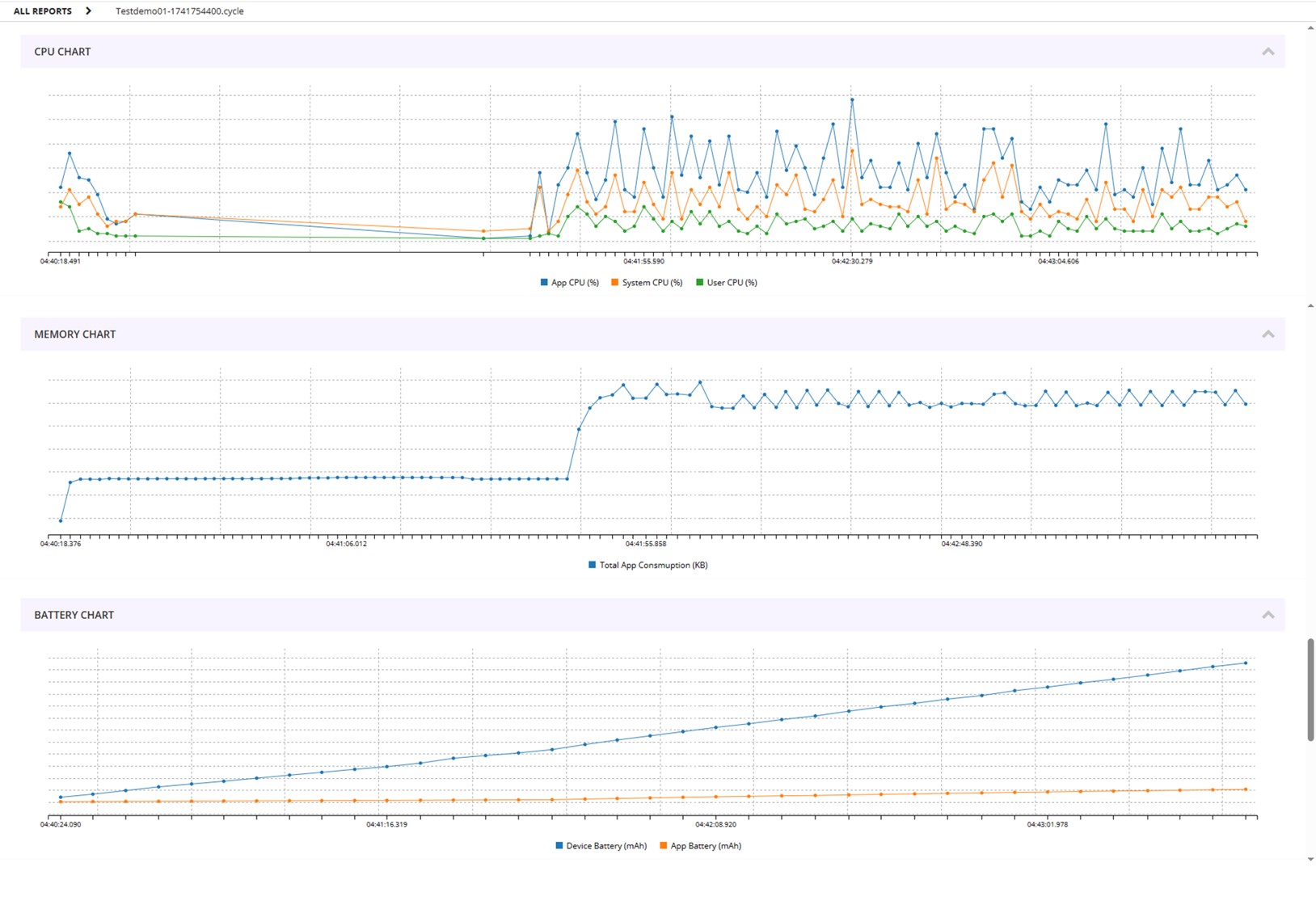This screenshot has width=1316, height=909.
Task: Toggle the App Battery (mAh) legend series
Action: (x=701, y=846)
